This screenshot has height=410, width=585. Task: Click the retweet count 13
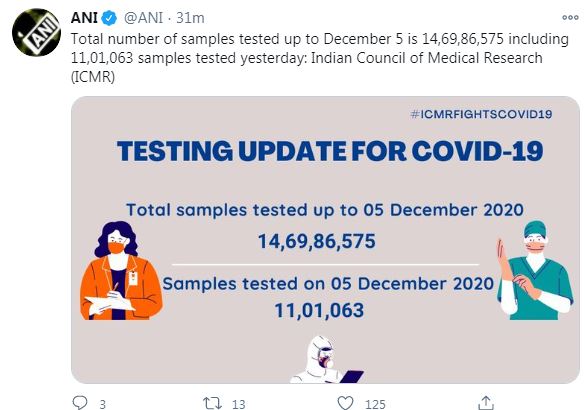tap(239, 404)
